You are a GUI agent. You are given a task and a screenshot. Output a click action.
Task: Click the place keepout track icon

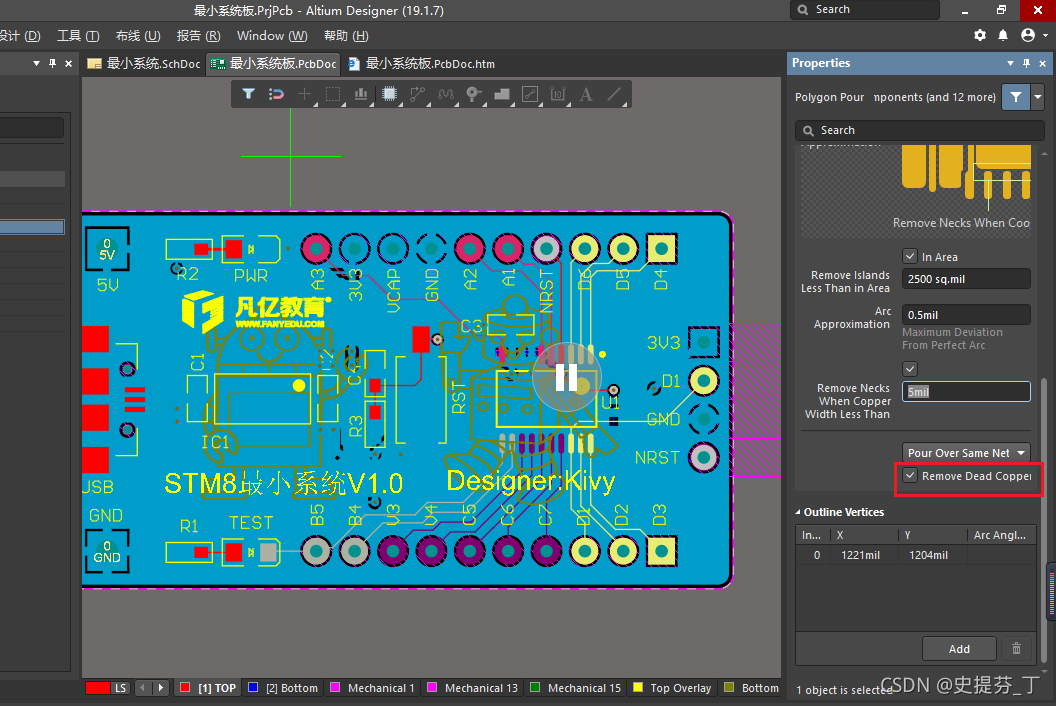click(530, 94)
